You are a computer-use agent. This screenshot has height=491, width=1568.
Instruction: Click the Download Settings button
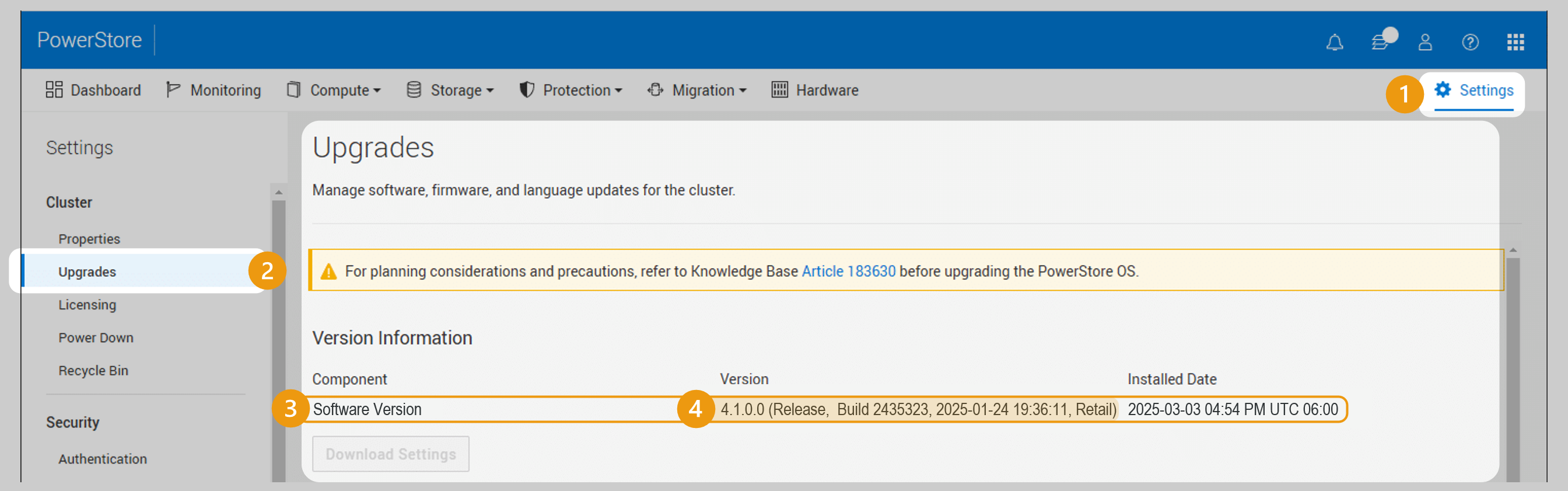pos(390,454)
